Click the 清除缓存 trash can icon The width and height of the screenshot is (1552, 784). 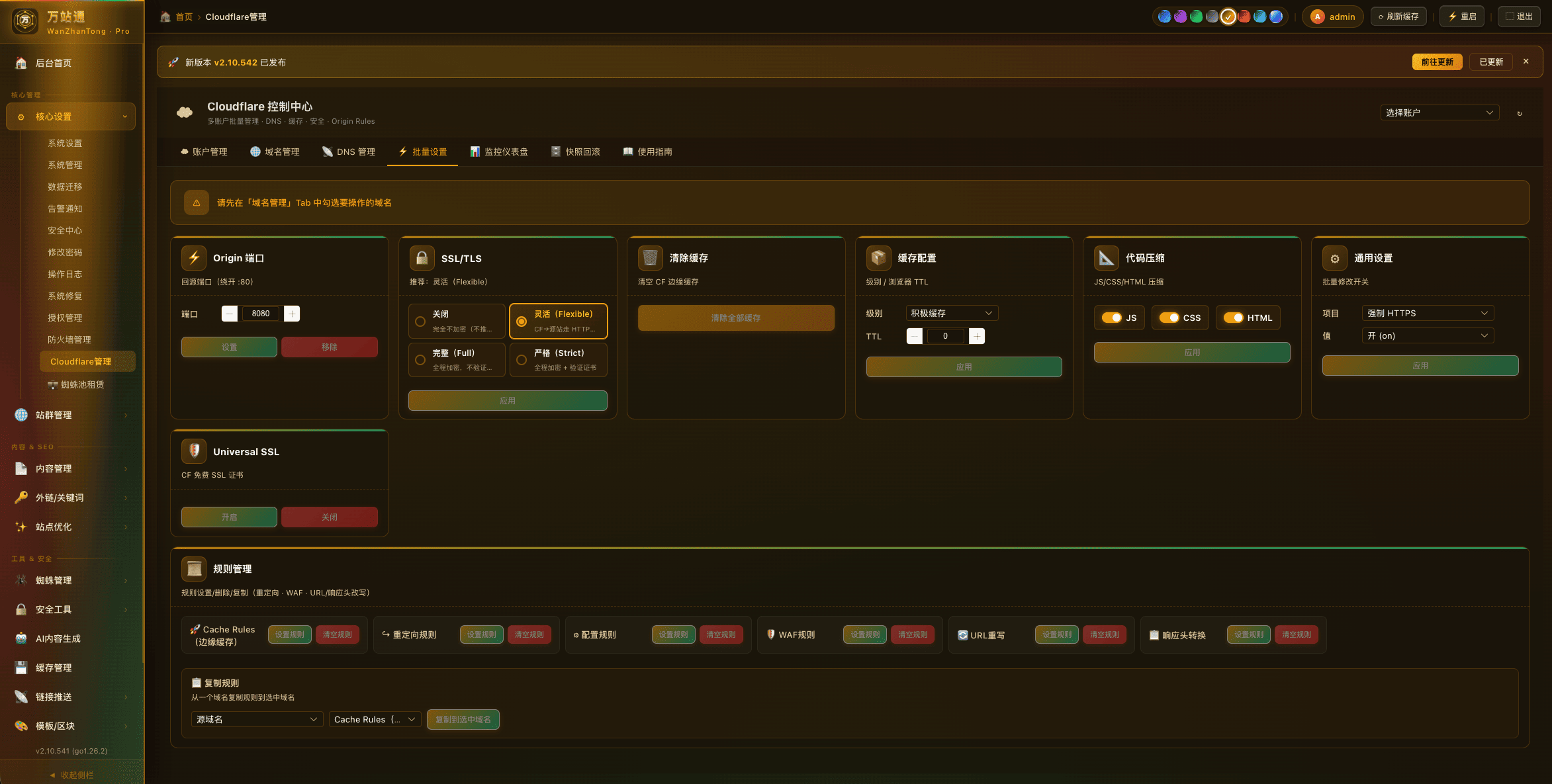(650, 258)
